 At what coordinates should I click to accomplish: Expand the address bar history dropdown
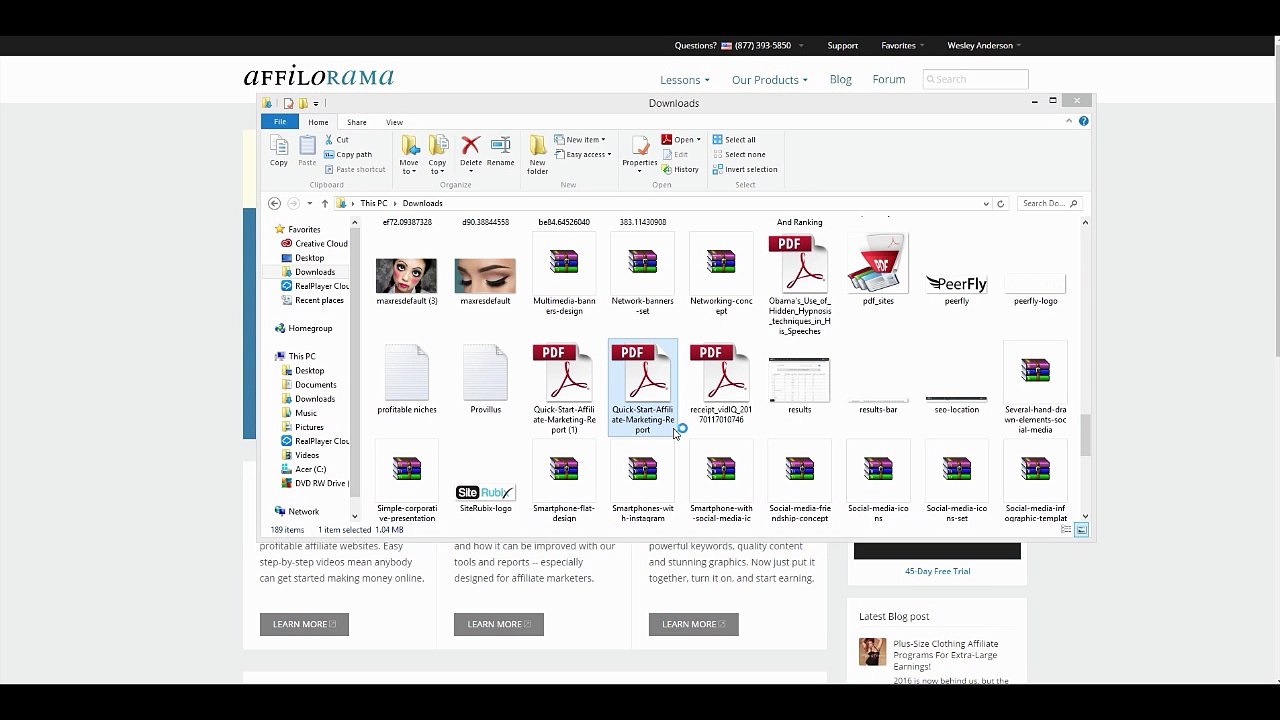click(986, 203)
